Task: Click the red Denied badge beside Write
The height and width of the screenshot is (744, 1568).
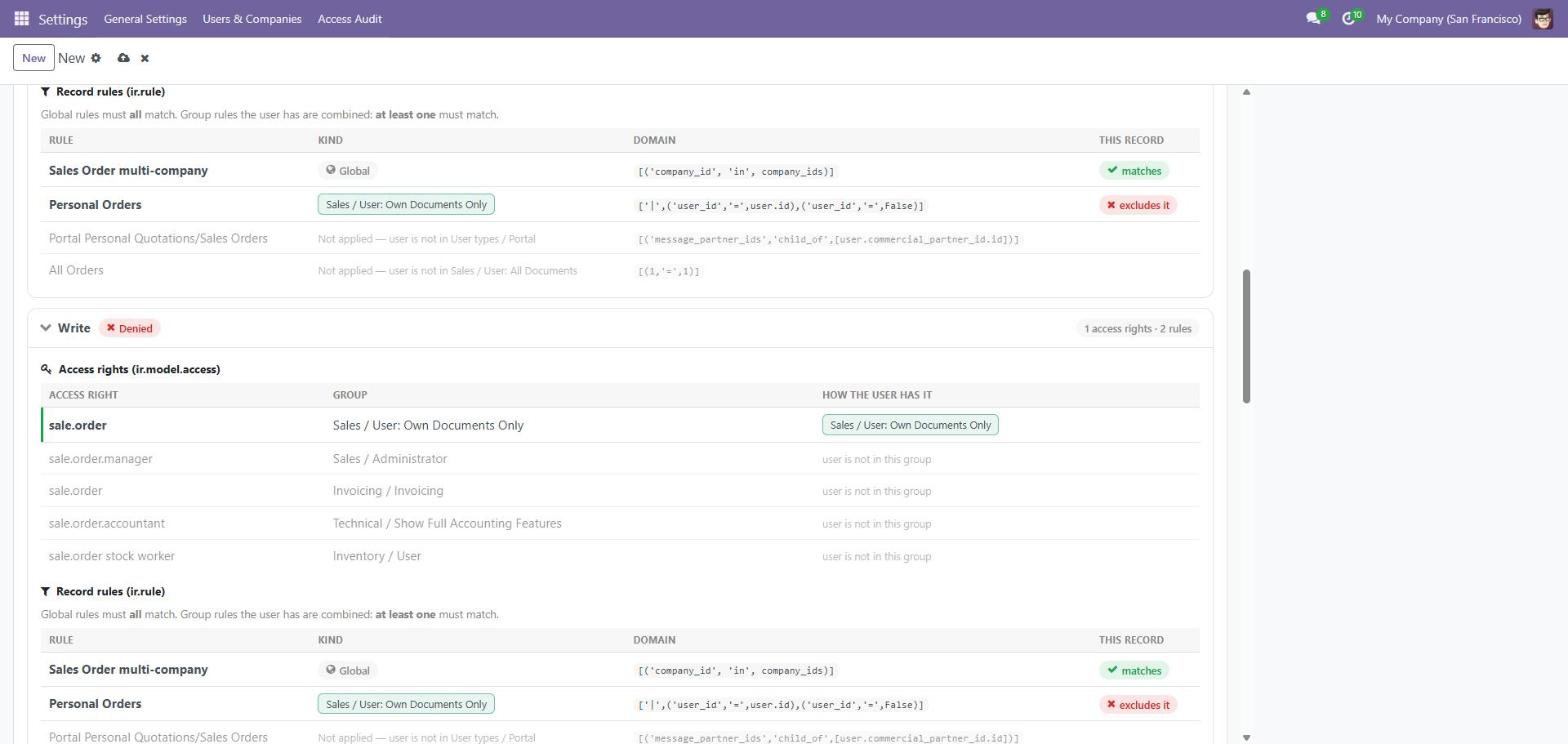Action: pos(129,328)
